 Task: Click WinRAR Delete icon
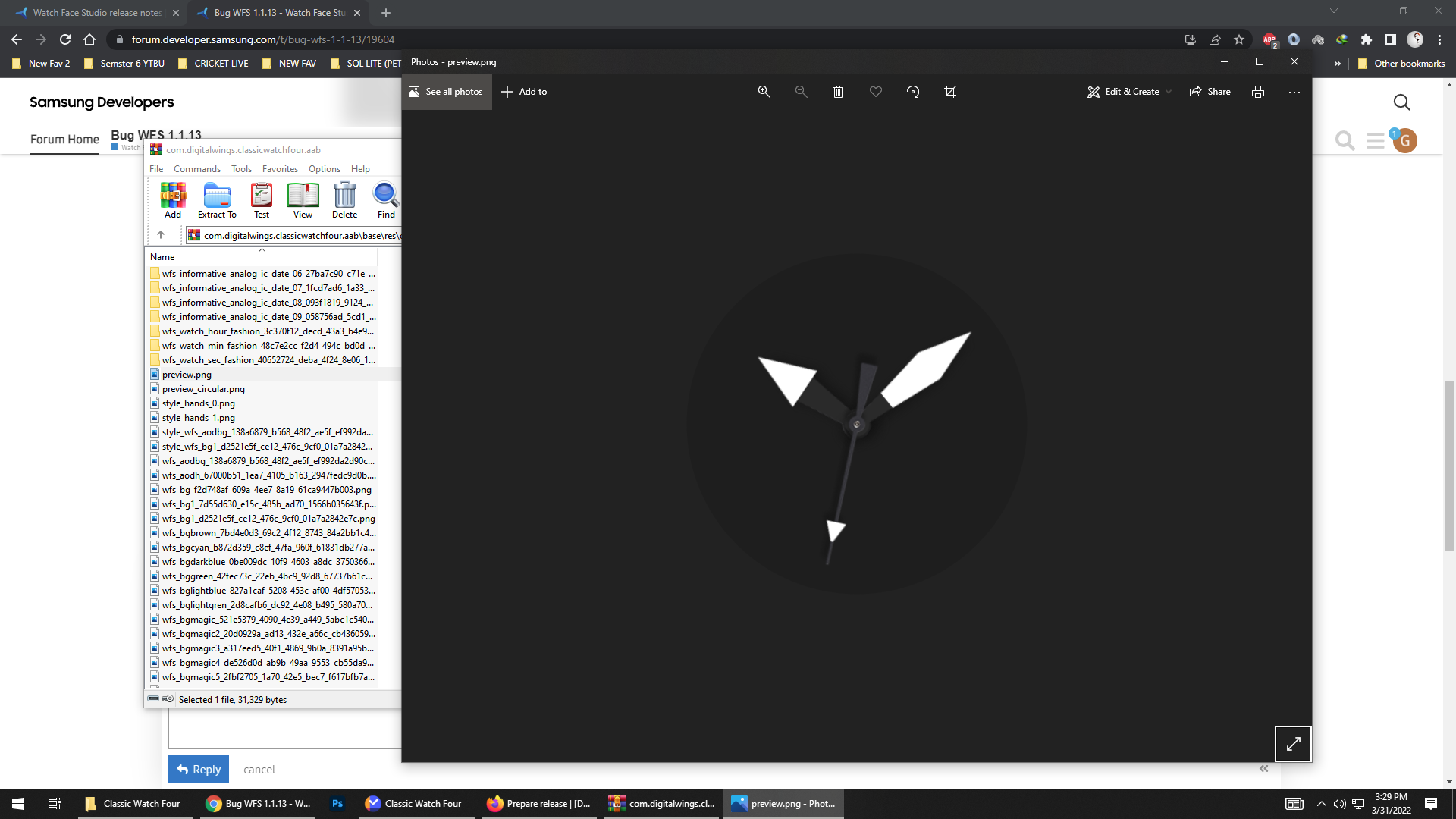click(x=344, y=201)
